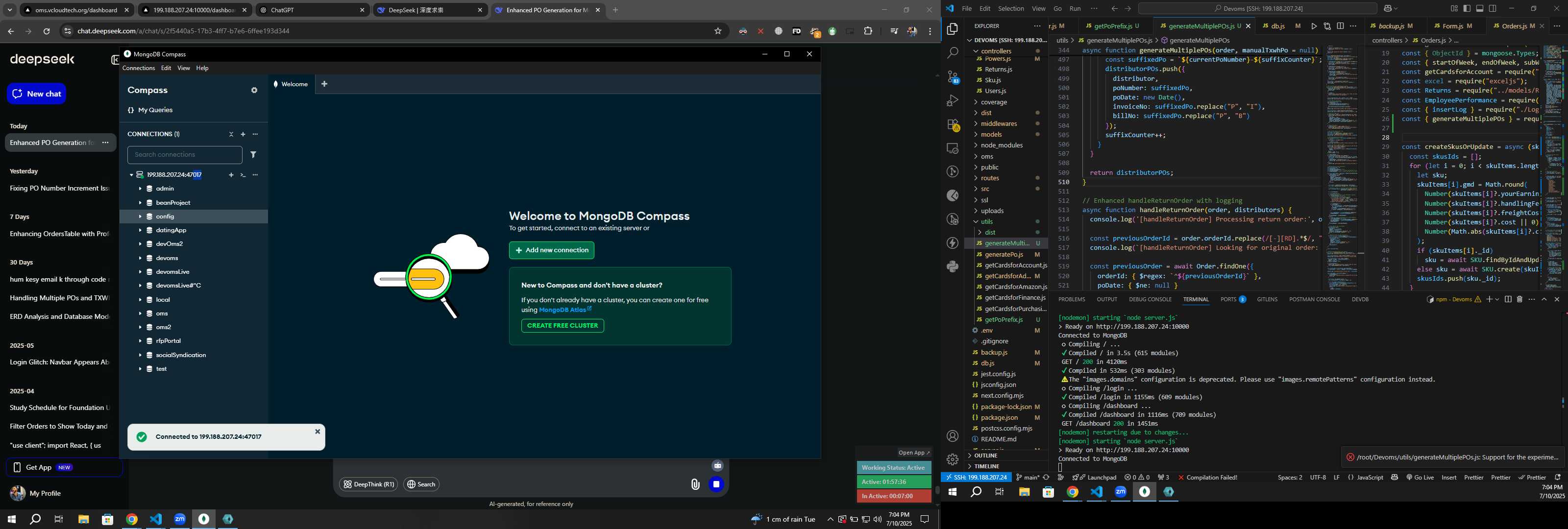This screenshot has height=529, width=1568.
Task: Collapse the 199.188.207.24:47017 connection
Action: [131, 175]
